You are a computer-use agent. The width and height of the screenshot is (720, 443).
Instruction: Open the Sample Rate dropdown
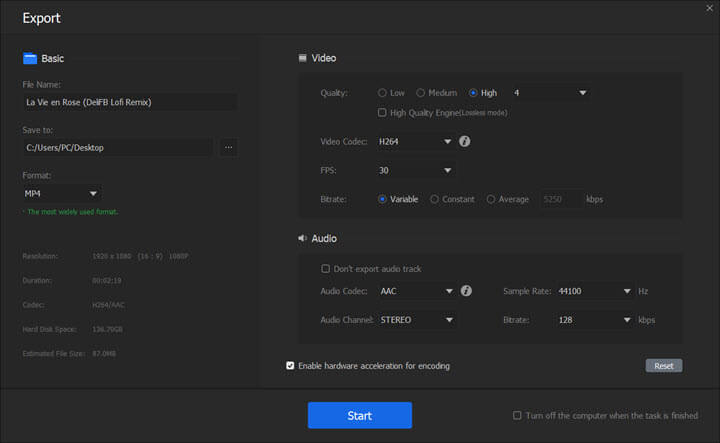(x=594, y=291)
